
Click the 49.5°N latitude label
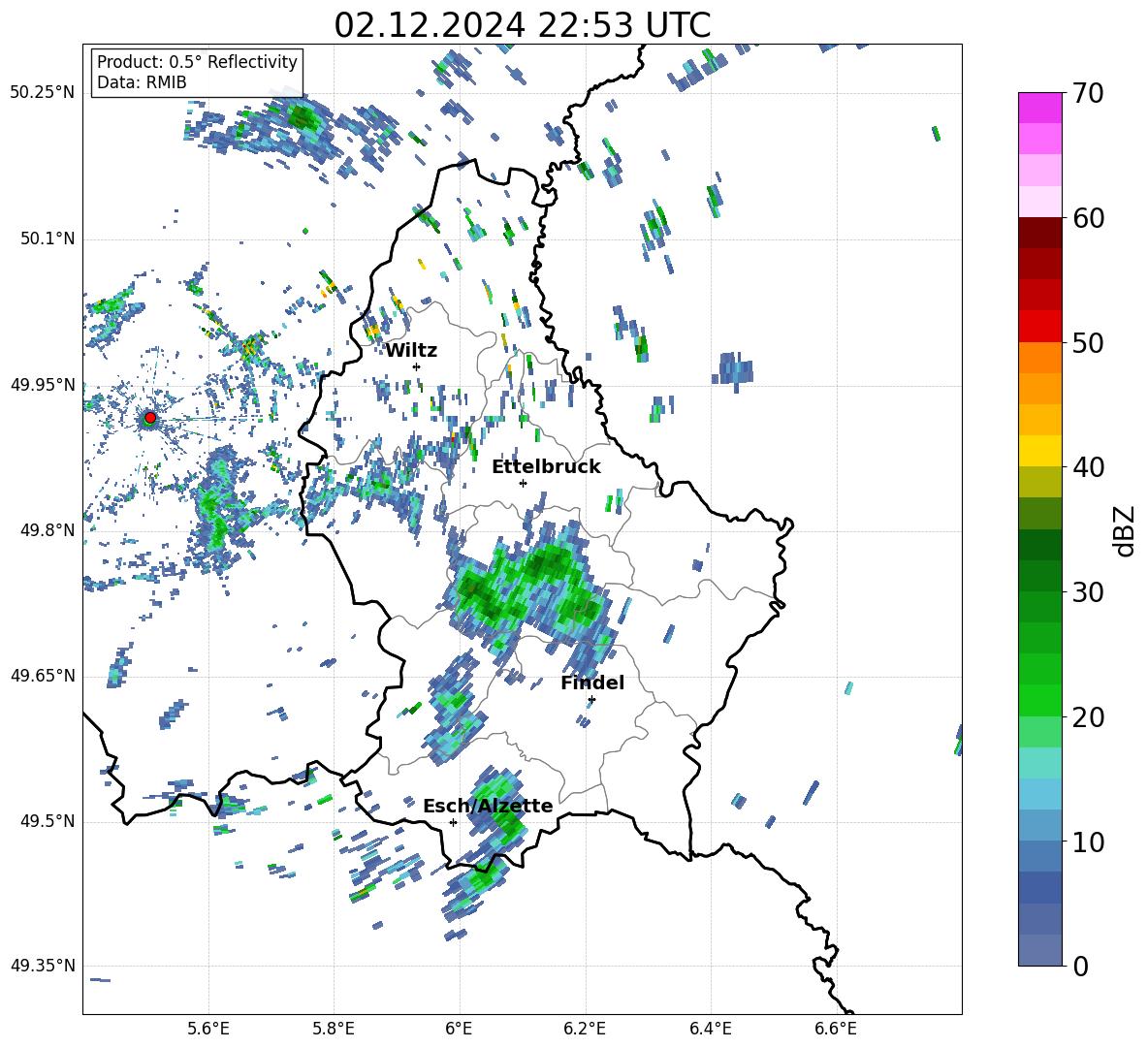(47, 821)
